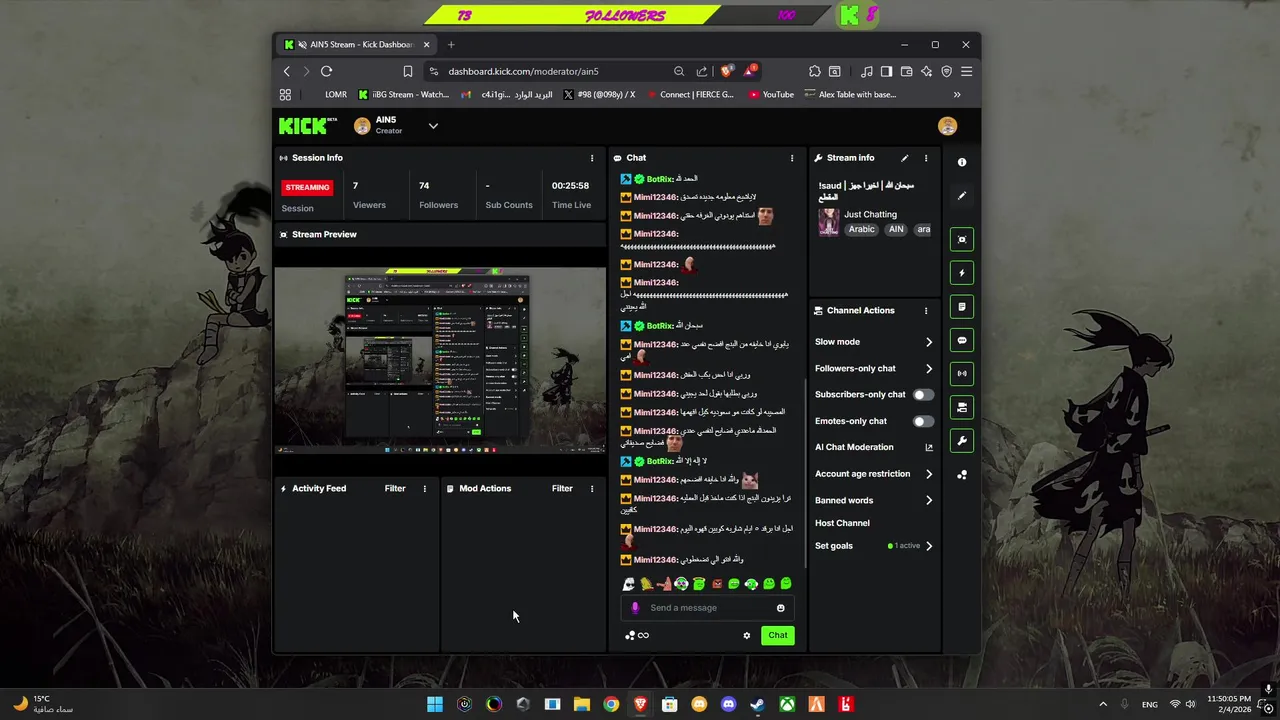
Task: Open the Session Info panel options menu
Action: pos(591,158)
